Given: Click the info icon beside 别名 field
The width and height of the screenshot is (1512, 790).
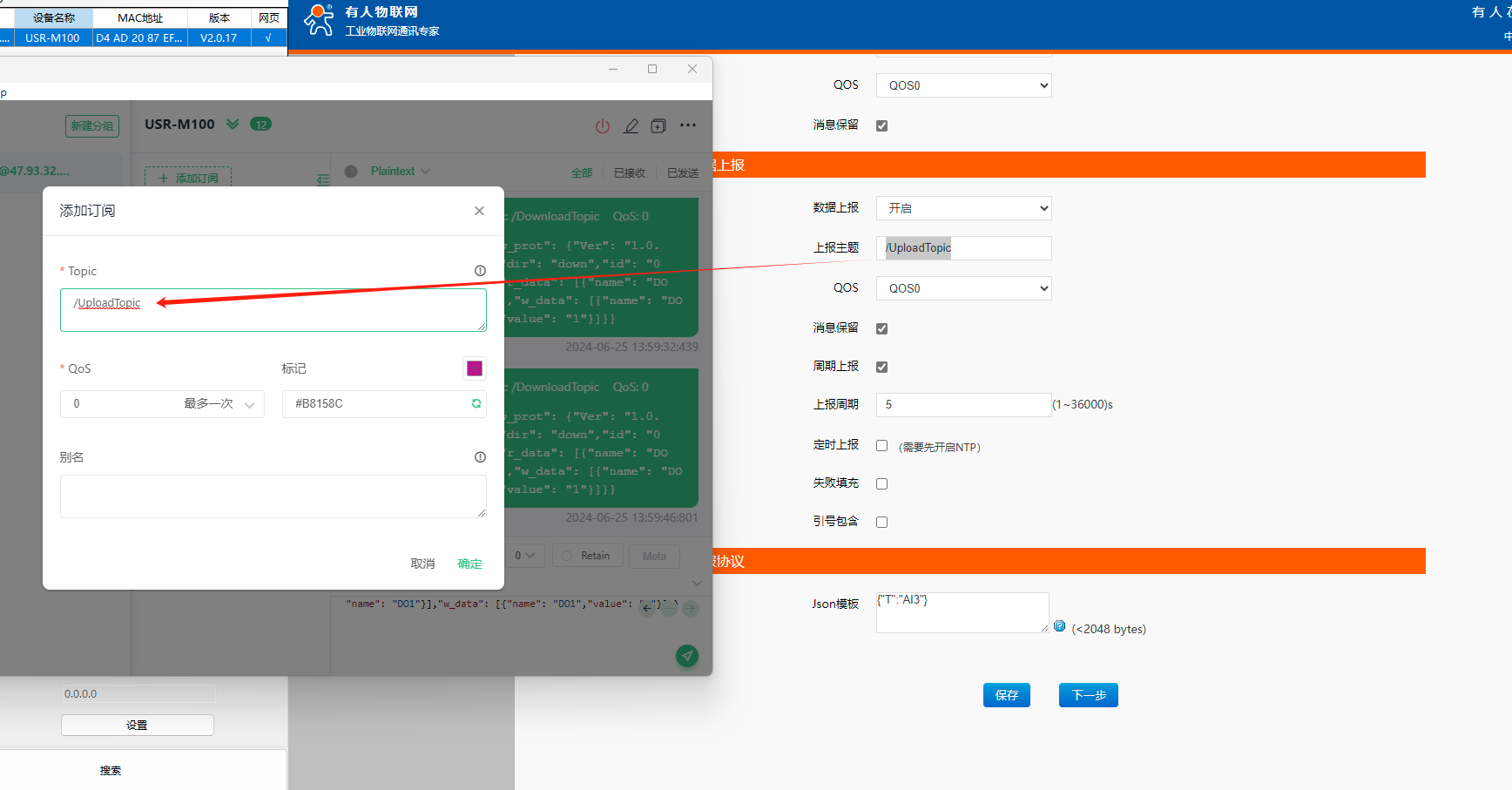Looking at the screenshot, I should coord(480,457).
